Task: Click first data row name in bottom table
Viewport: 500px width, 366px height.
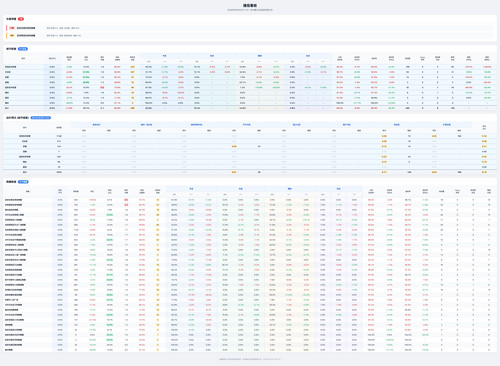Action: pyautogui.click(x=13, y=200)
